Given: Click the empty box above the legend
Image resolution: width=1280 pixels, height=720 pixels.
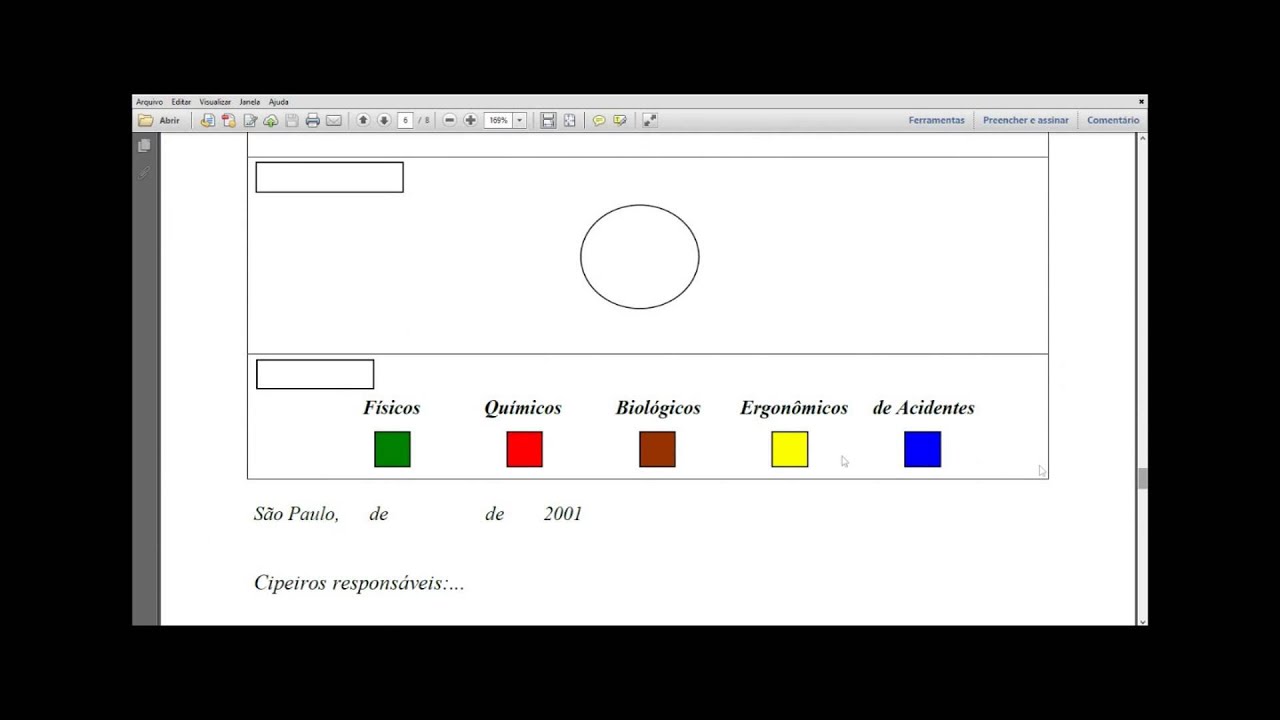Looking at the screenshot, I should pos(315,374).
